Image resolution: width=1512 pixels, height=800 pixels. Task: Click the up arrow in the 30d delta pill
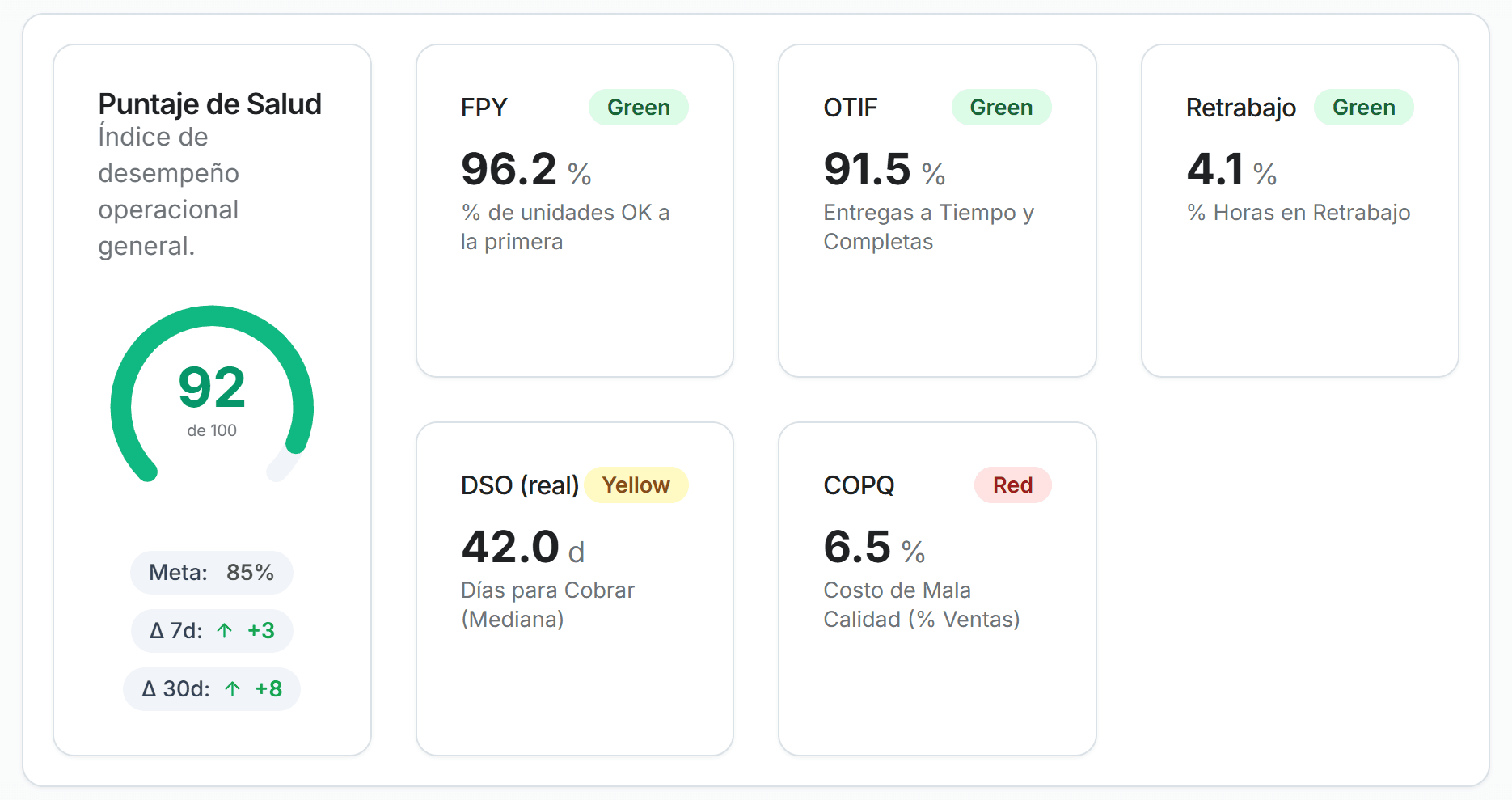[x=233, y=689]
